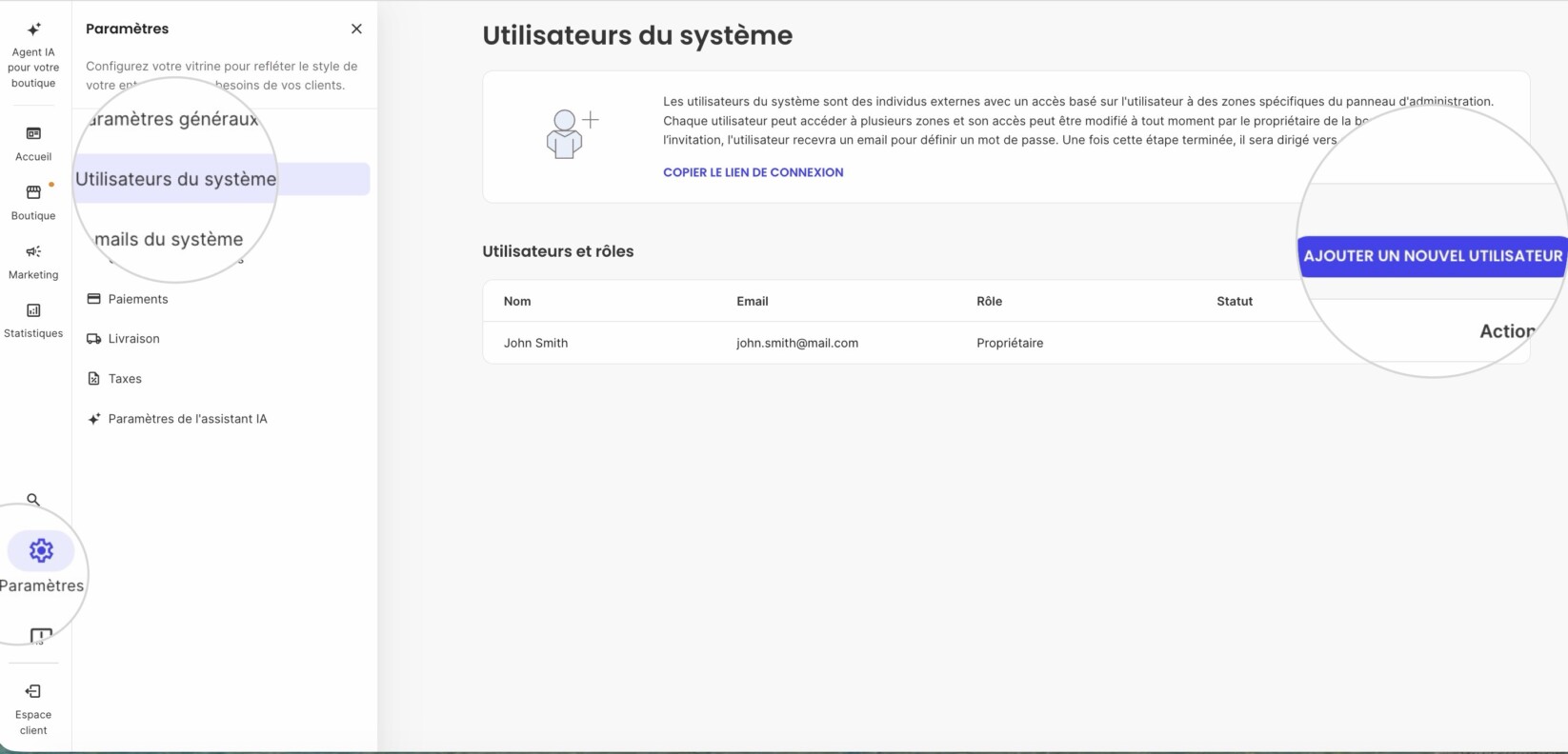
Task: Click the Email column header
Action: [x=753, y=301]
